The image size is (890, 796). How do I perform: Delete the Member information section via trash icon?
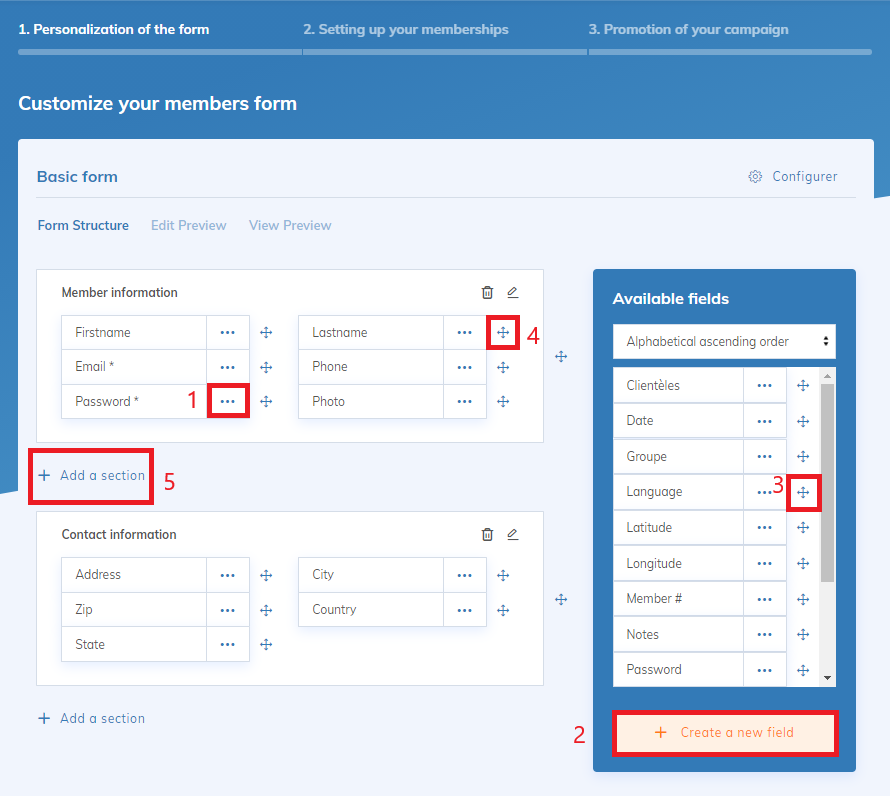[x=487, y=293]
